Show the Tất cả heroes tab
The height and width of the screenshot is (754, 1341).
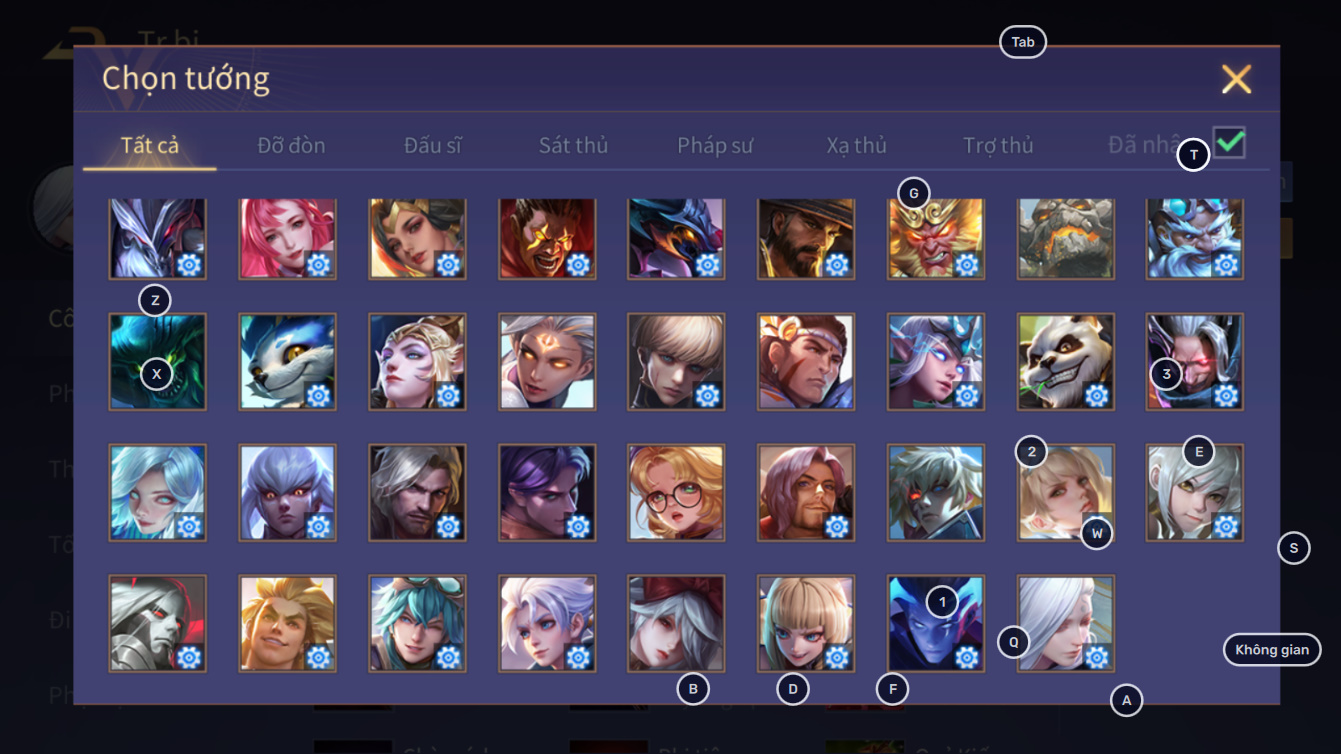tap(150, 145)
